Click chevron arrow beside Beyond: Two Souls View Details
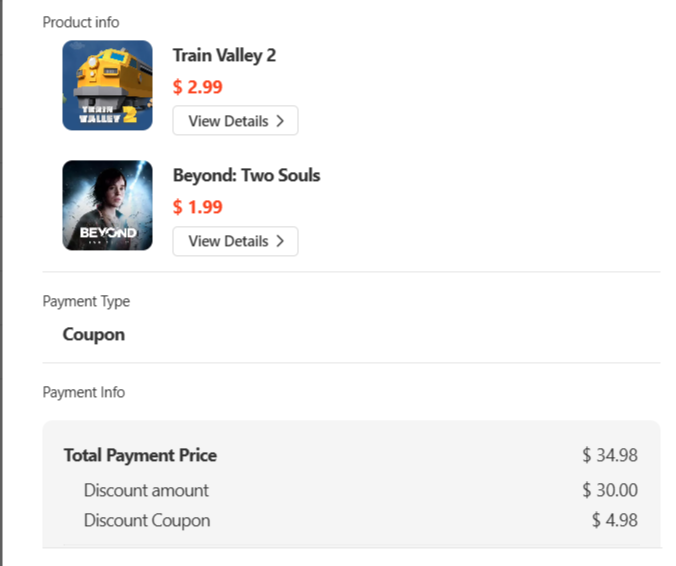 tap(281, 241)
